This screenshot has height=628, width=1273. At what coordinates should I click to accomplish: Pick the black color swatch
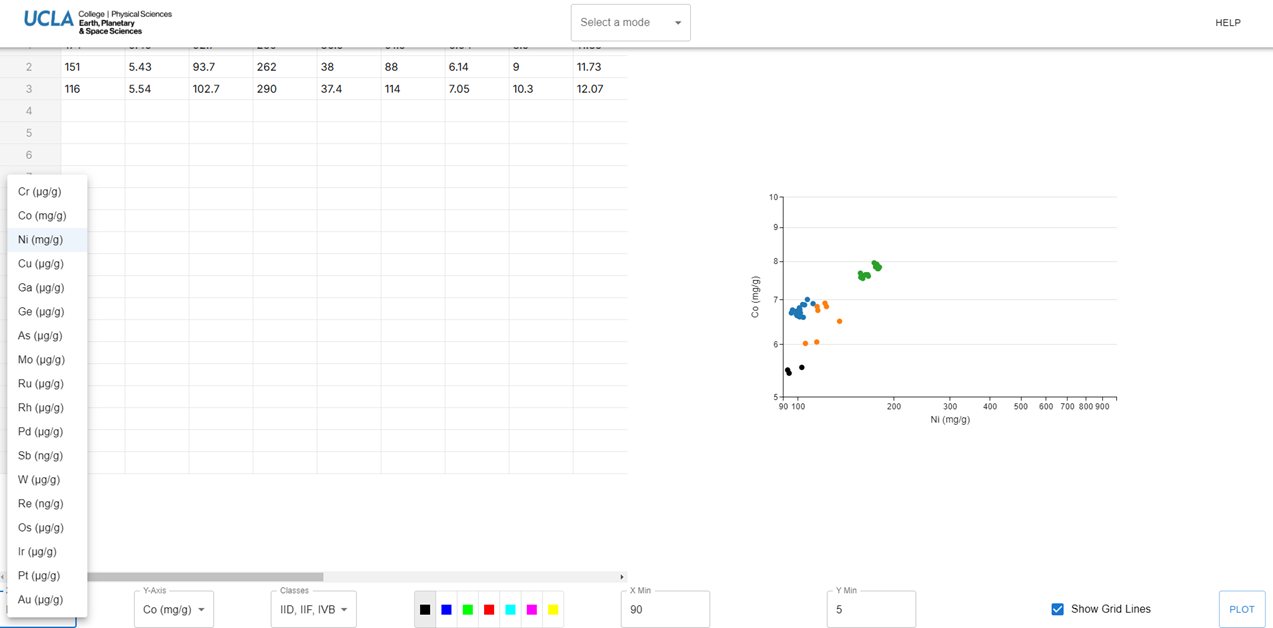(425, 610)
